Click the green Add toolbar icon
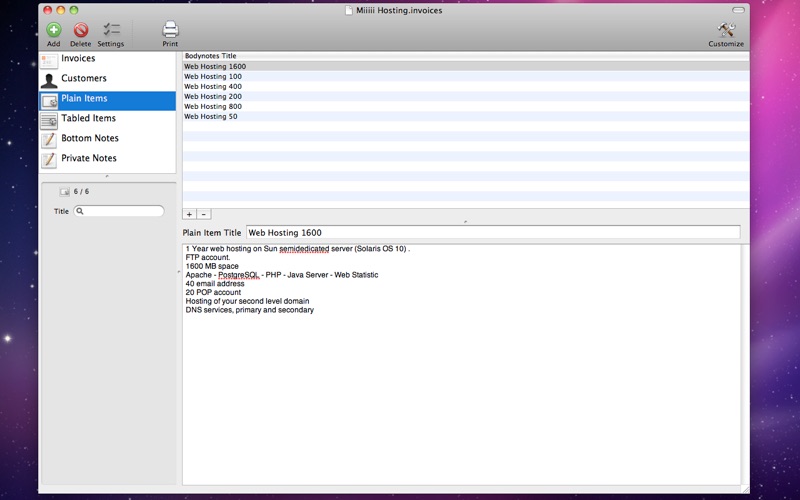 click(53, 30)
